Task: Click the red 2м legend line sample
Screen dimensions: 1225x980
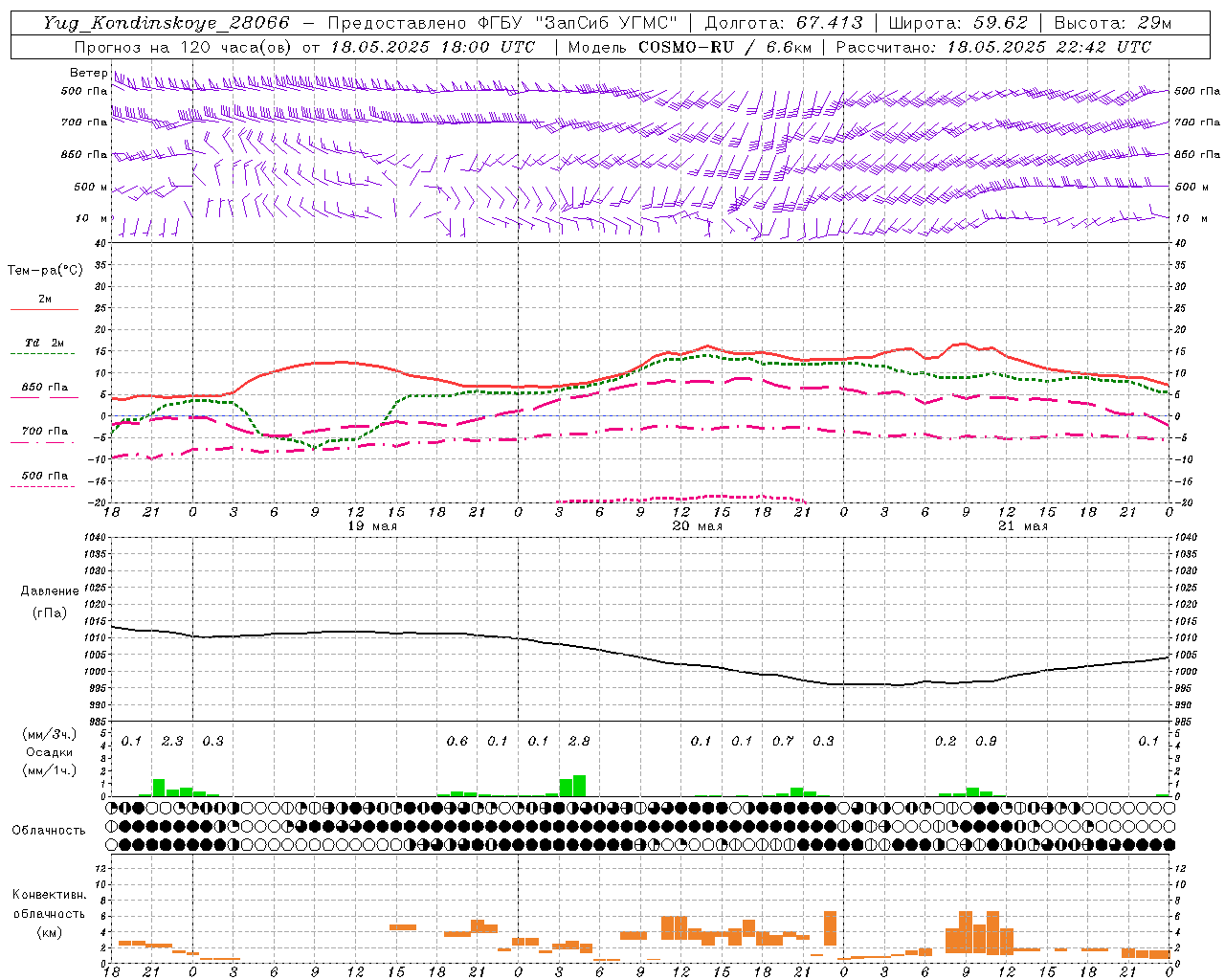Action: (x=44, y=310)
